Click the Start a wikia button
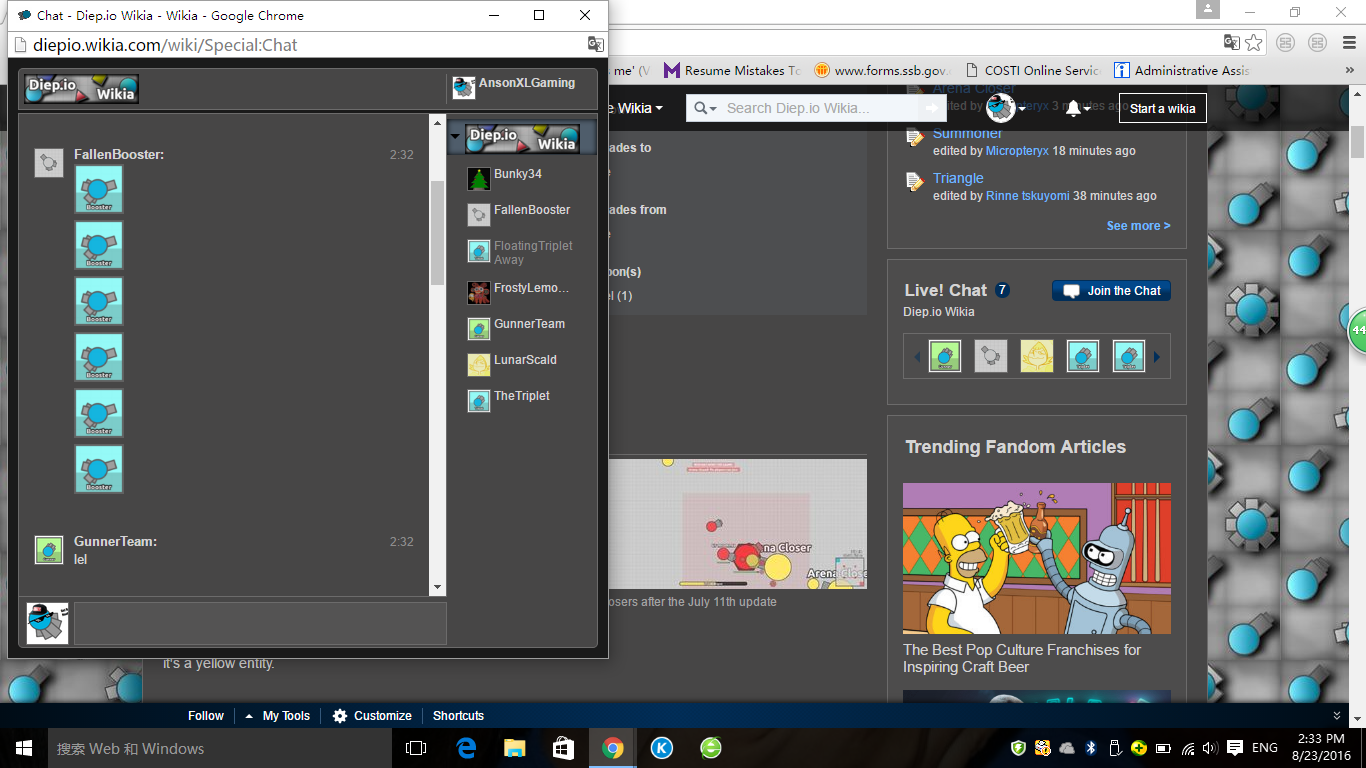The image size is (1366, 768). (1162, 108)
